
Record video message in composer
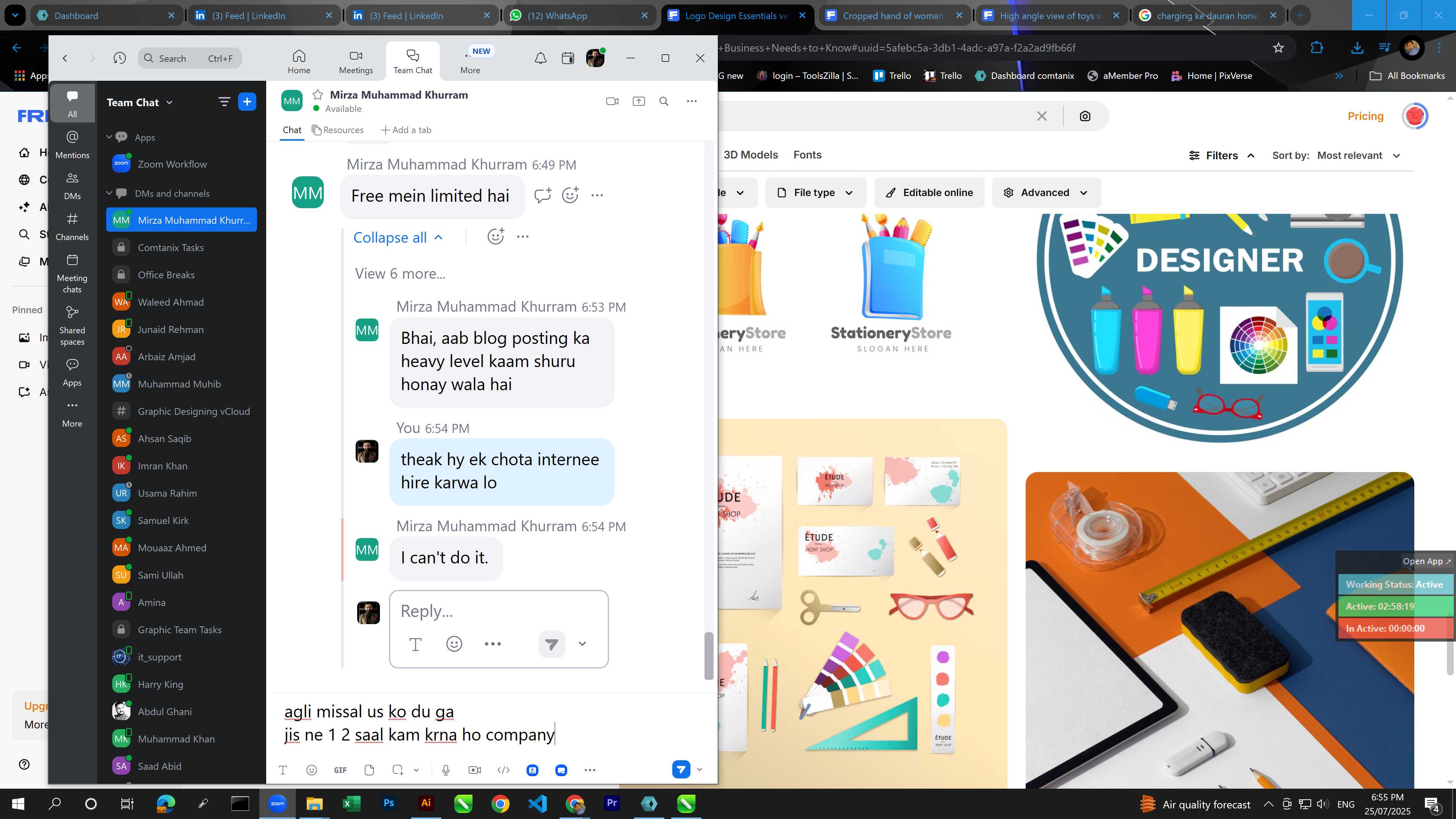coord(475,770)
